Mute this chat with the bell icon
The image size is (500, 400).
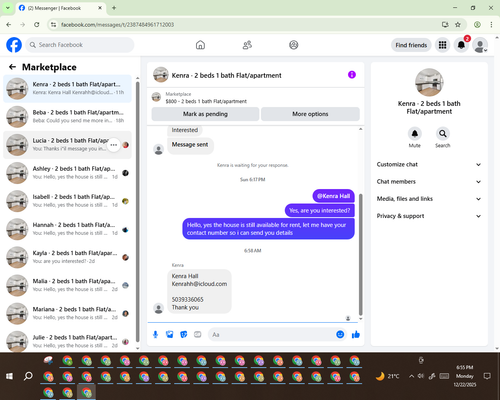click(415, 134)
